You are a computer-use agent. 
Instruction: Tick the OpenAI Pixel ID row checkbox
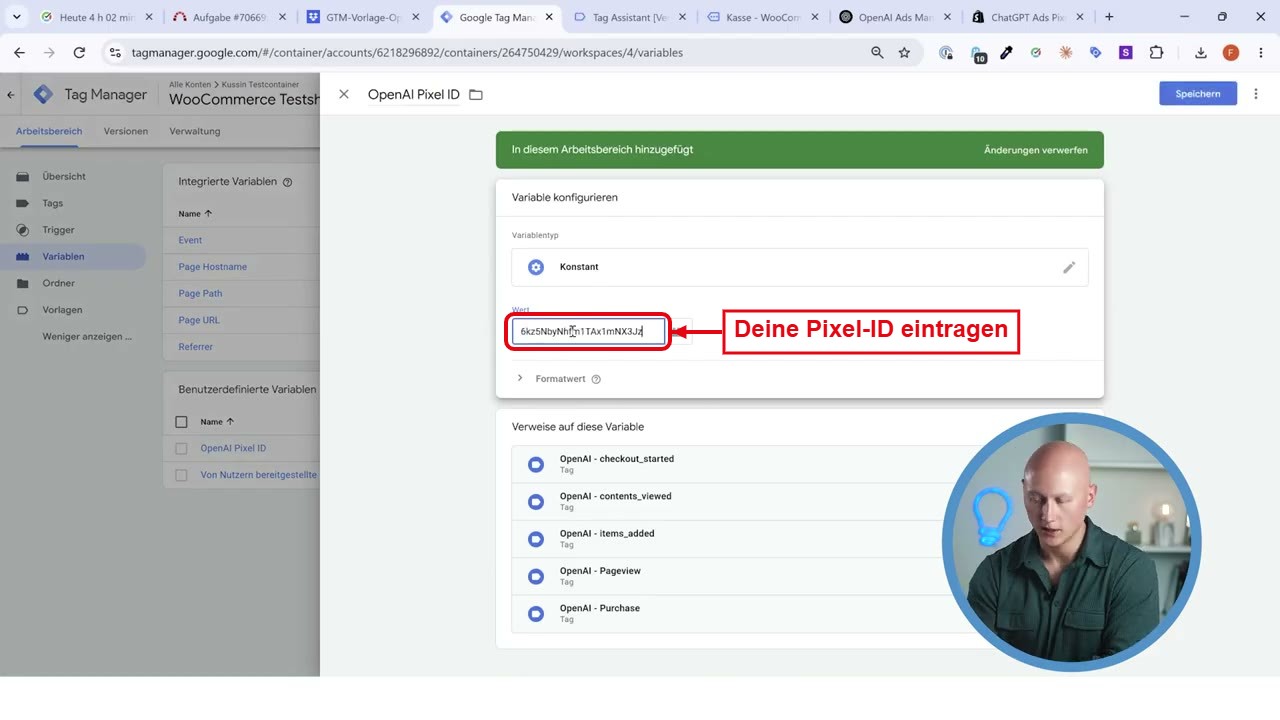click(181, 449)
